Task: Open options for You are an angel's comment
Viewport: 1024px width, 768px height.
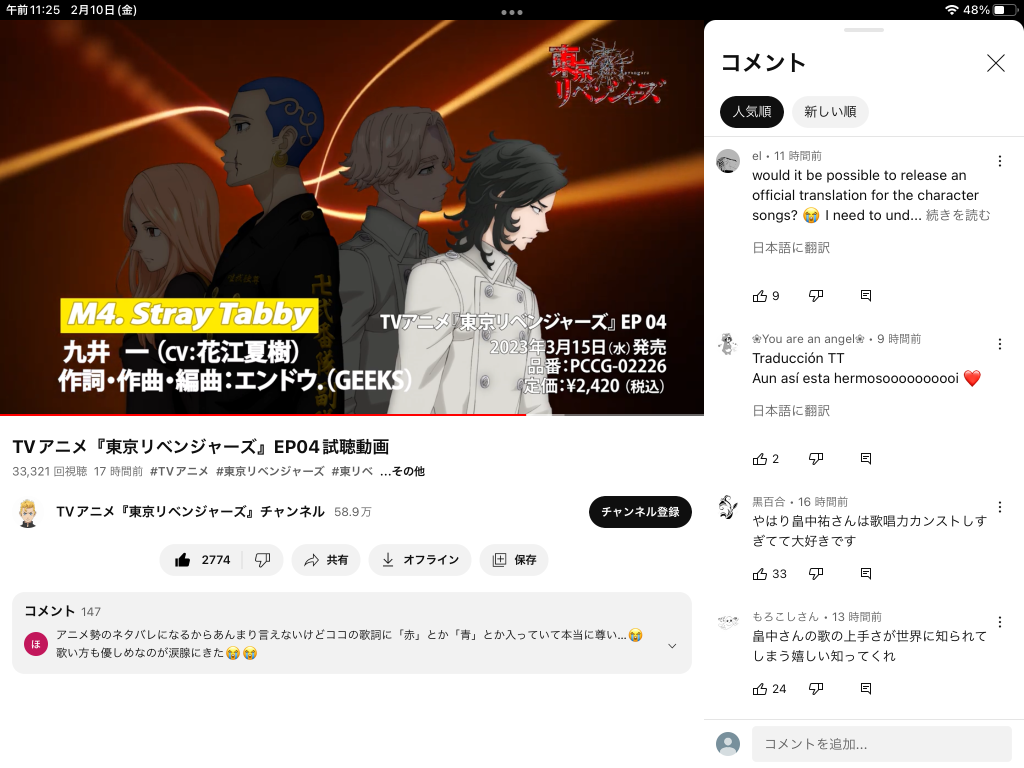Action: click(x=1000, y=344)
